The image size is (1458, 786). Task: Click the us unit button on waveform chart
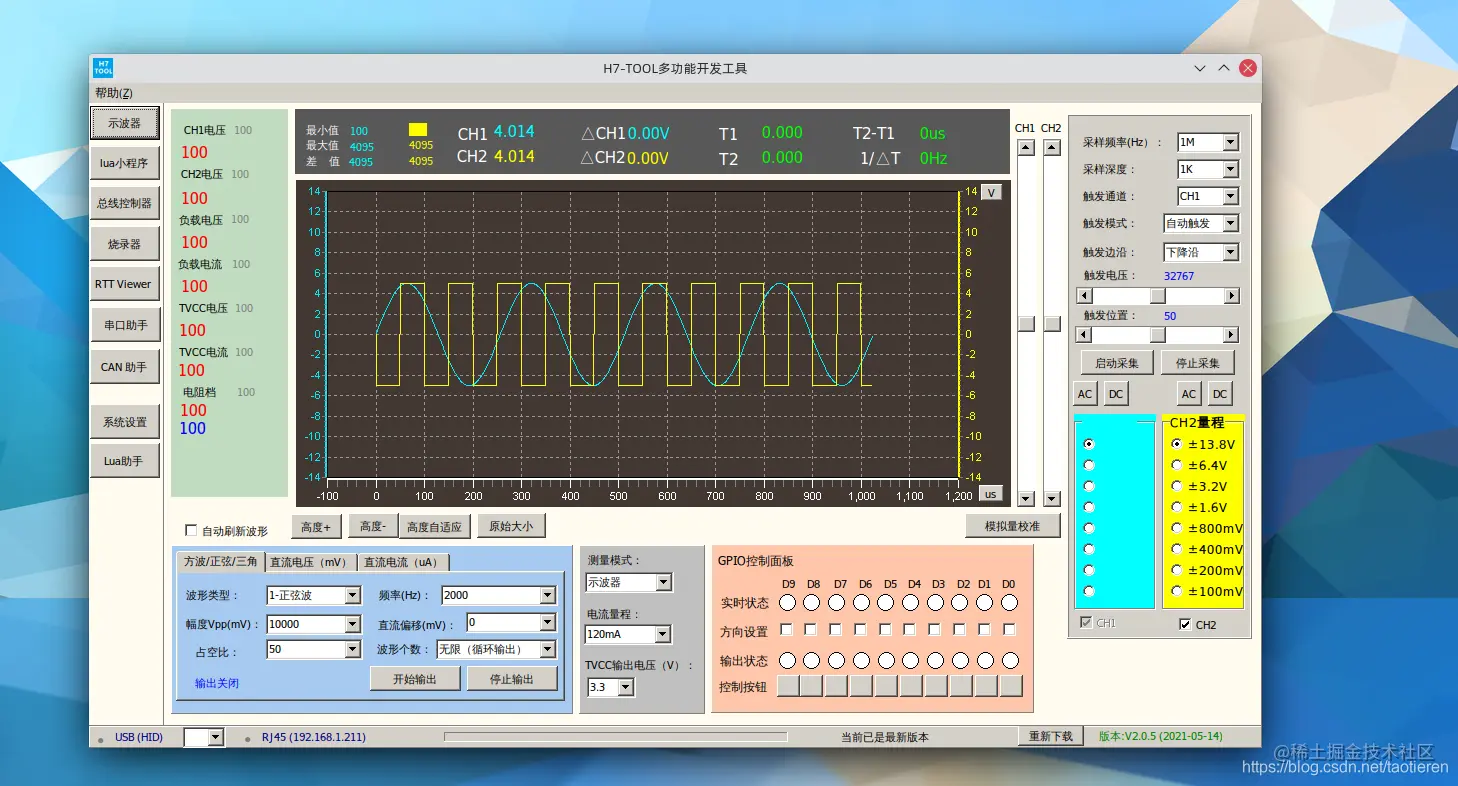click(990, 494)
